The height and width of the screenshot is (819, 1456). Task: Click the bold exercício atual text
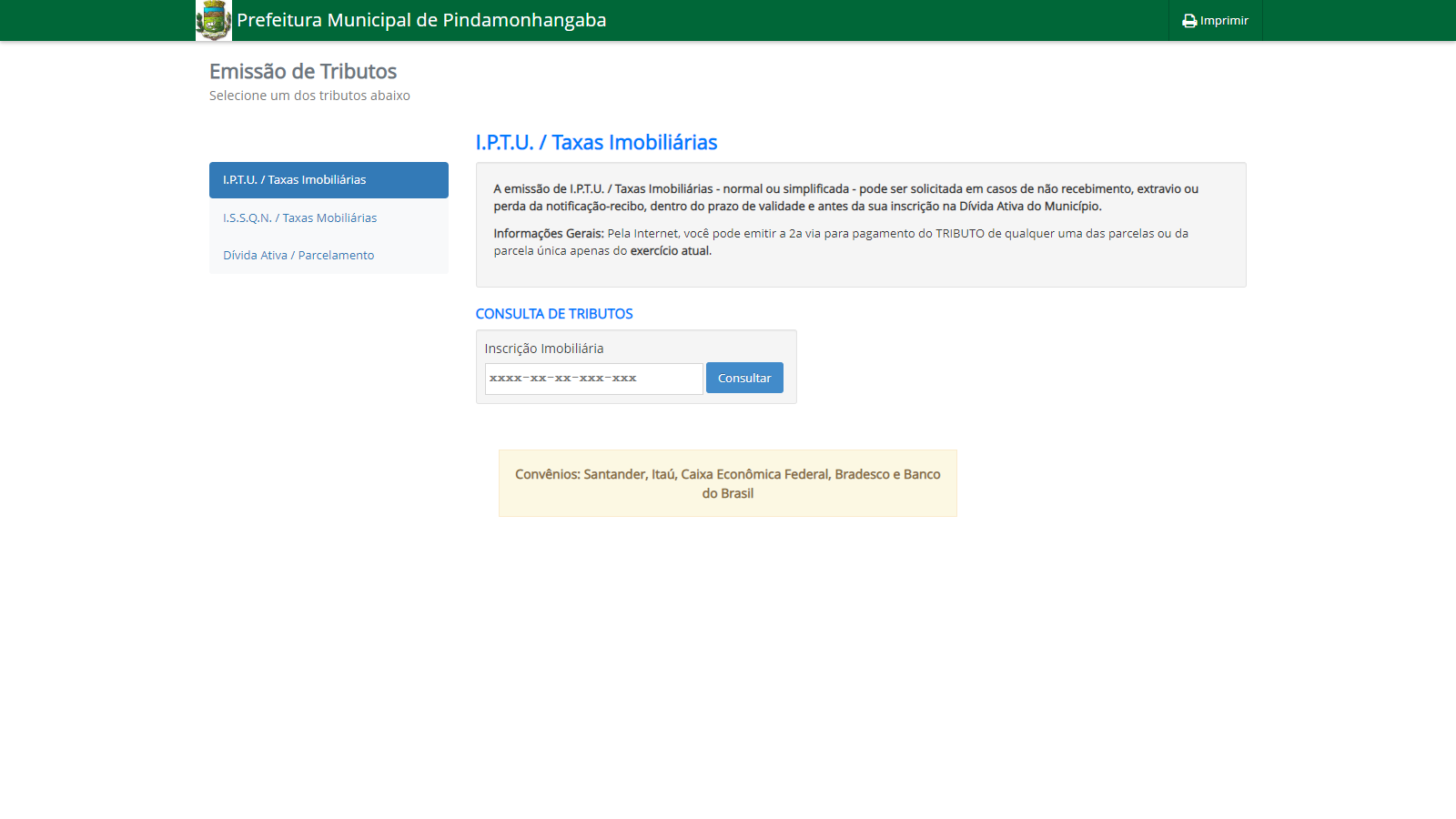(670, 251)
